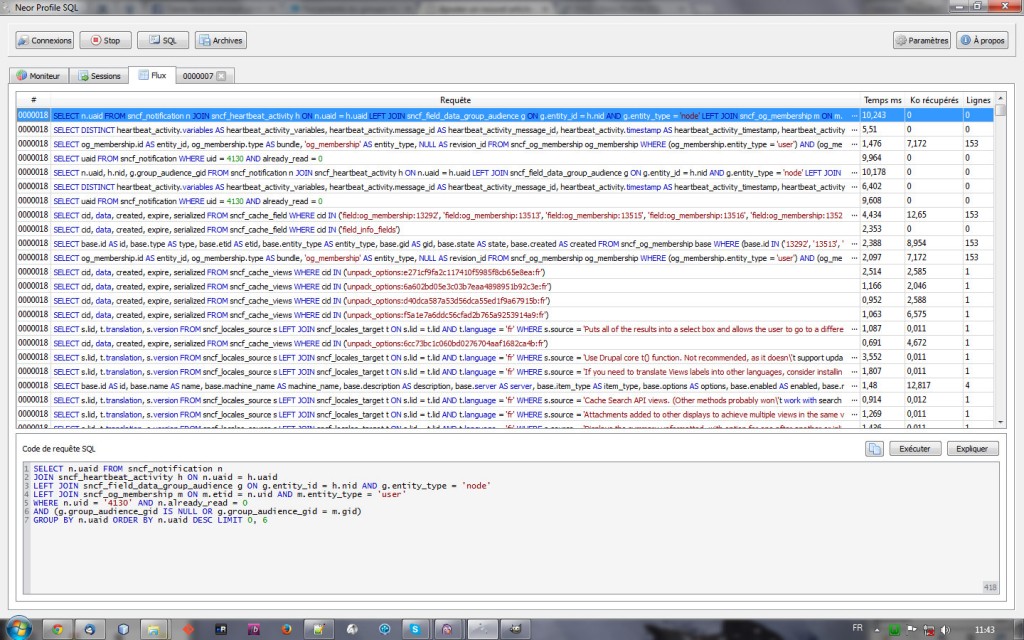Click the Expliquer button

[972, 449]
